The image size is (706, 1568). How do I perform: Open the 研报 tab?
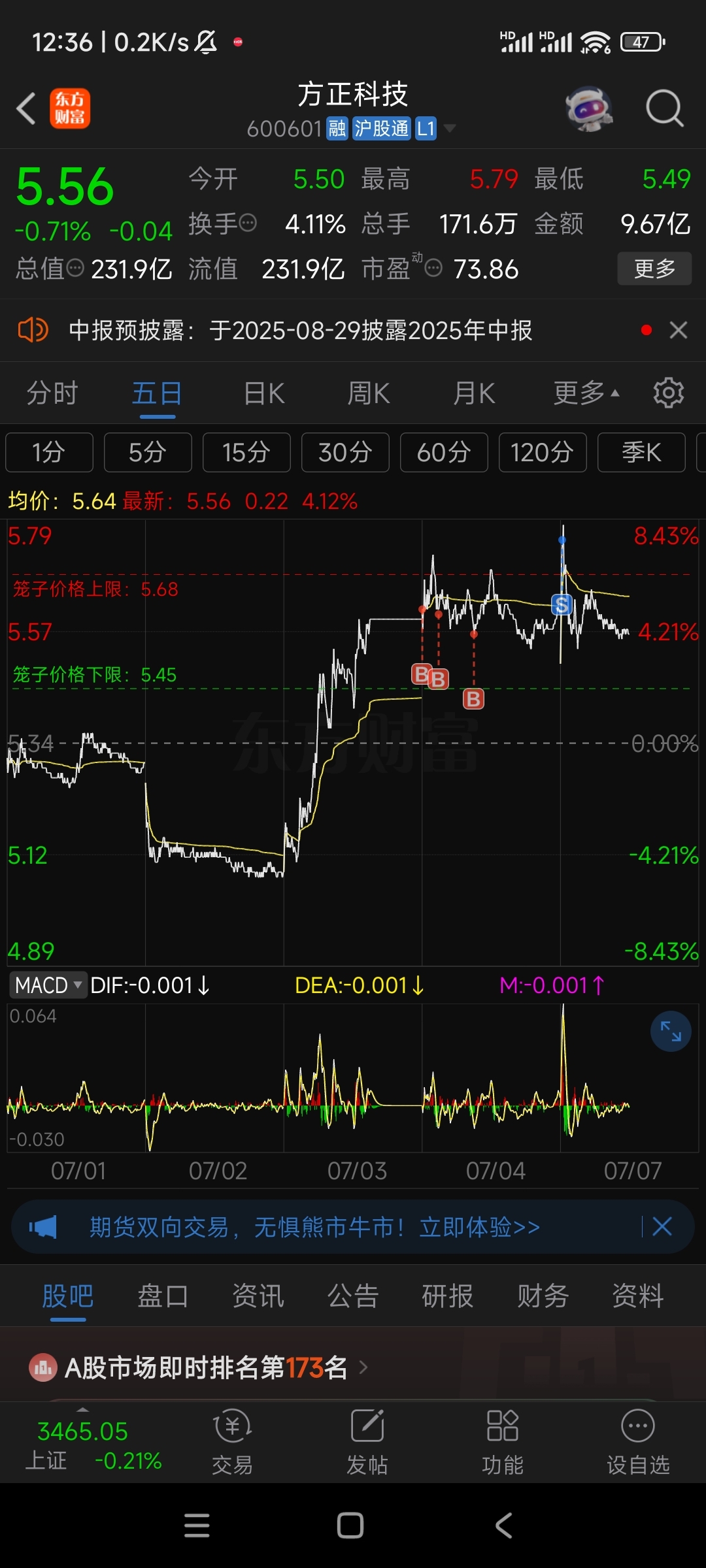click(x=448, y=1296)
